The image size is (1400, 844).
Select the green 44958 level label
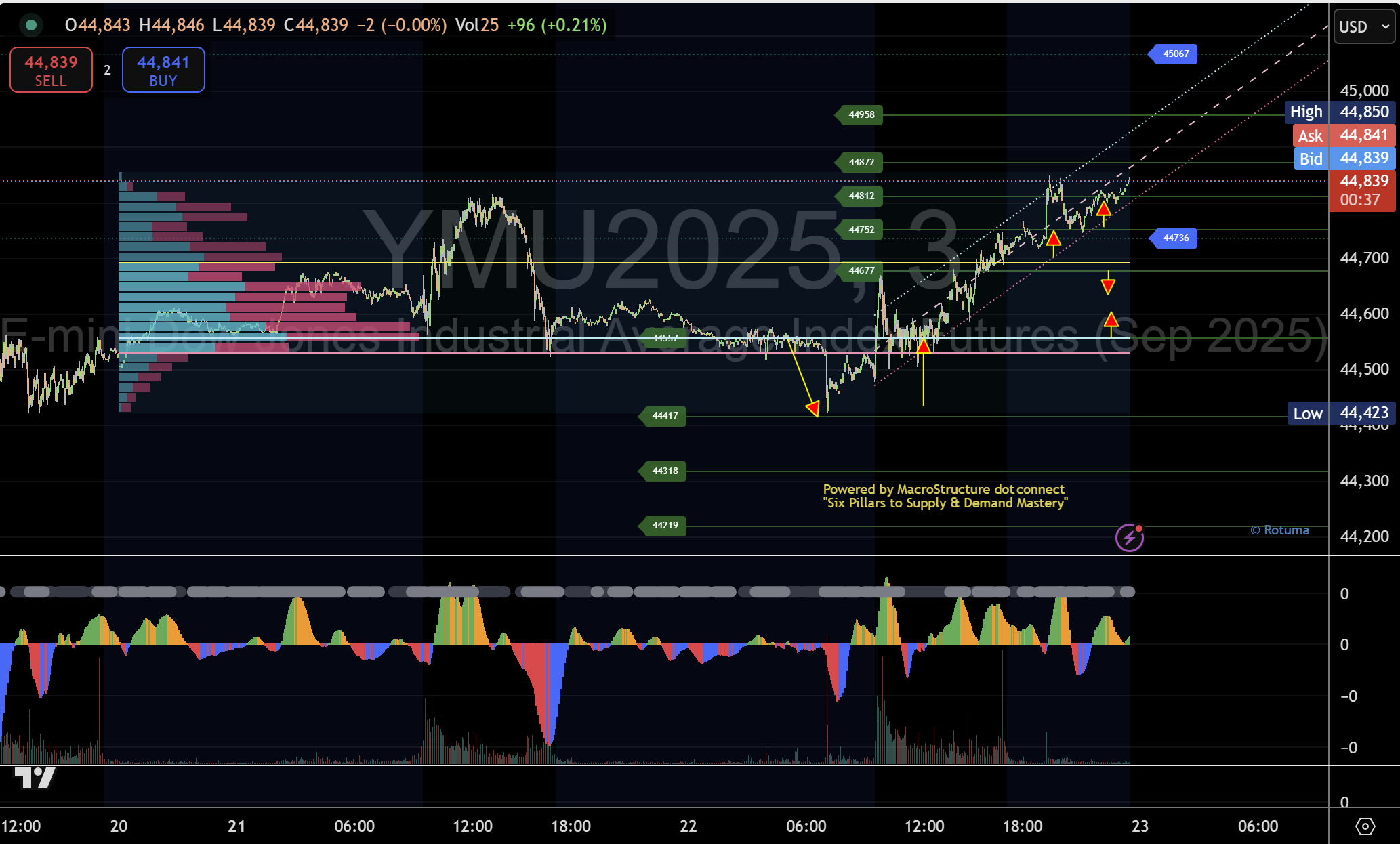click(861, 115)
